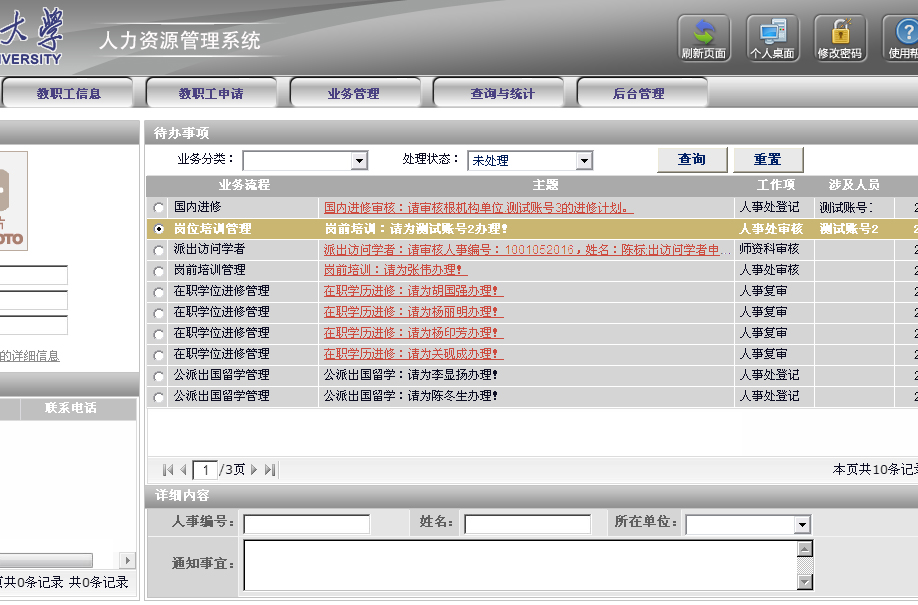918x605 pixels.
Task: Click the left panel horizontal scrollbar
Action: (47, 560)
